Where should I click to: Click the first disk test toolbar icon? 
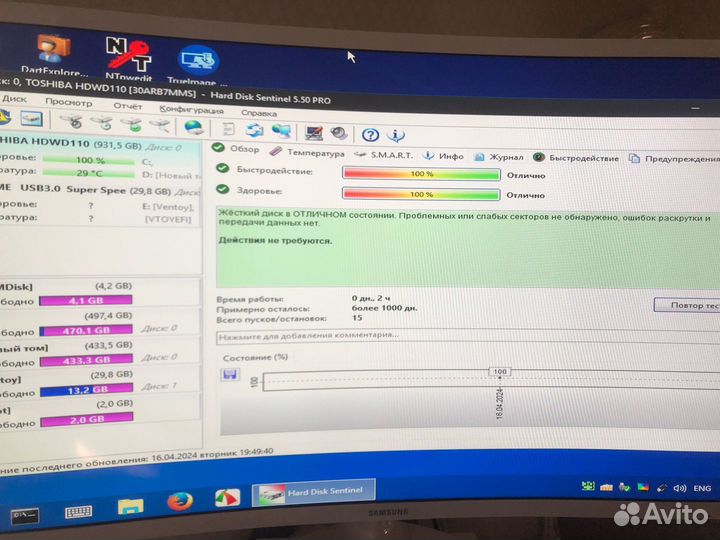[72, 121]
